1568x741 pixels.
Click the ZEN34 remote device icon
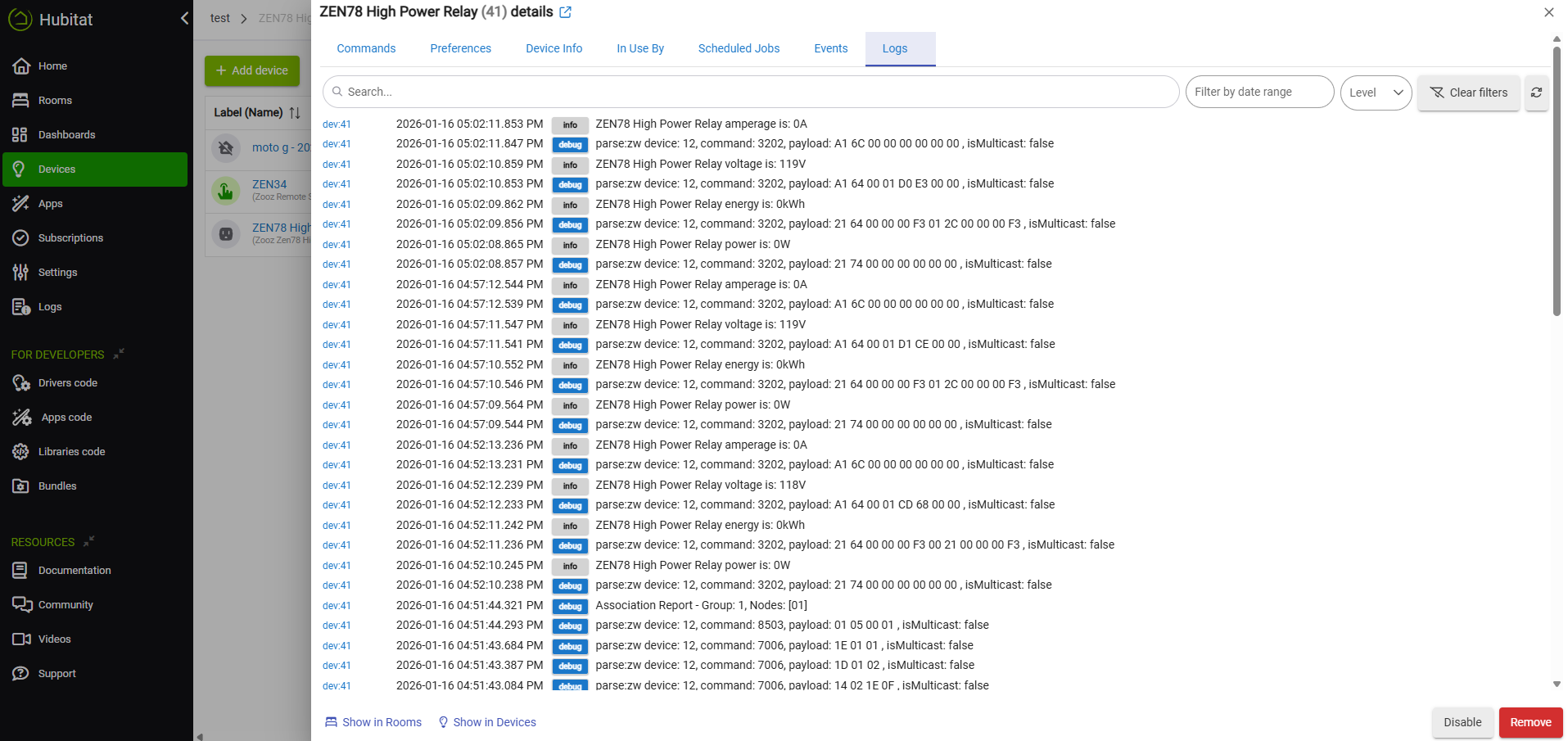[x=226, y=191]
